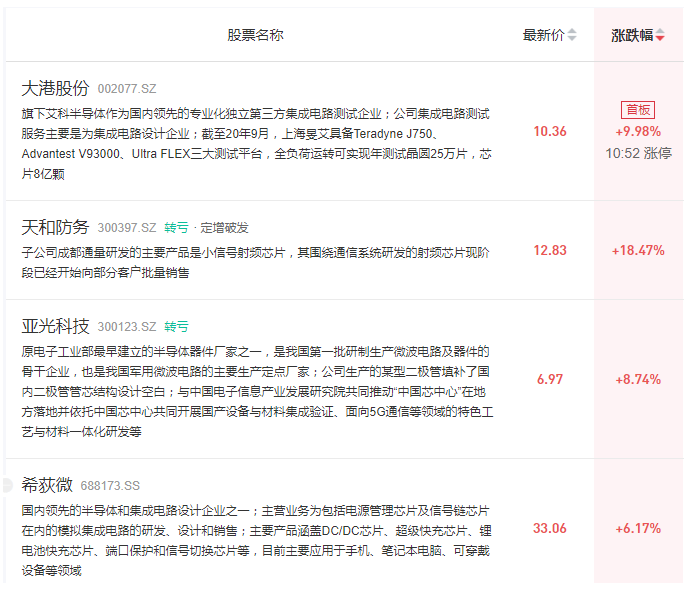Click 希荻微 description about 模拟集成电路
The image size is (685, 590).
click(x=257, y=541)
